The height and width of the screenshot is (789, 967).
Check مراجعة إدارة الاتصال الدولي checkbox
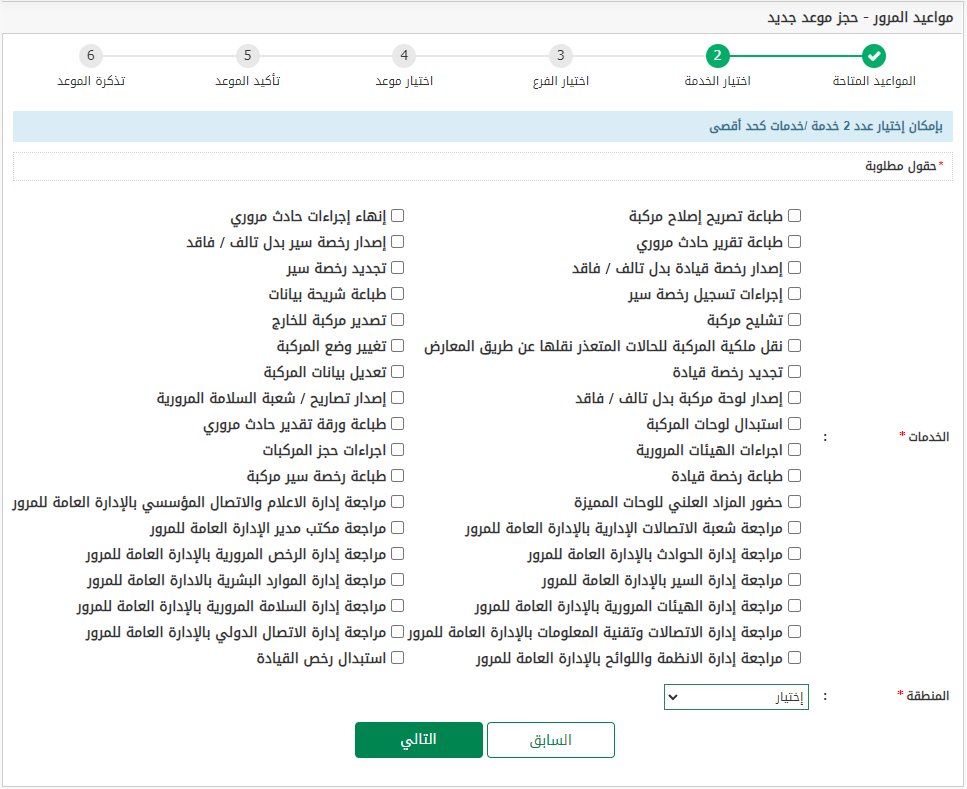398,632
